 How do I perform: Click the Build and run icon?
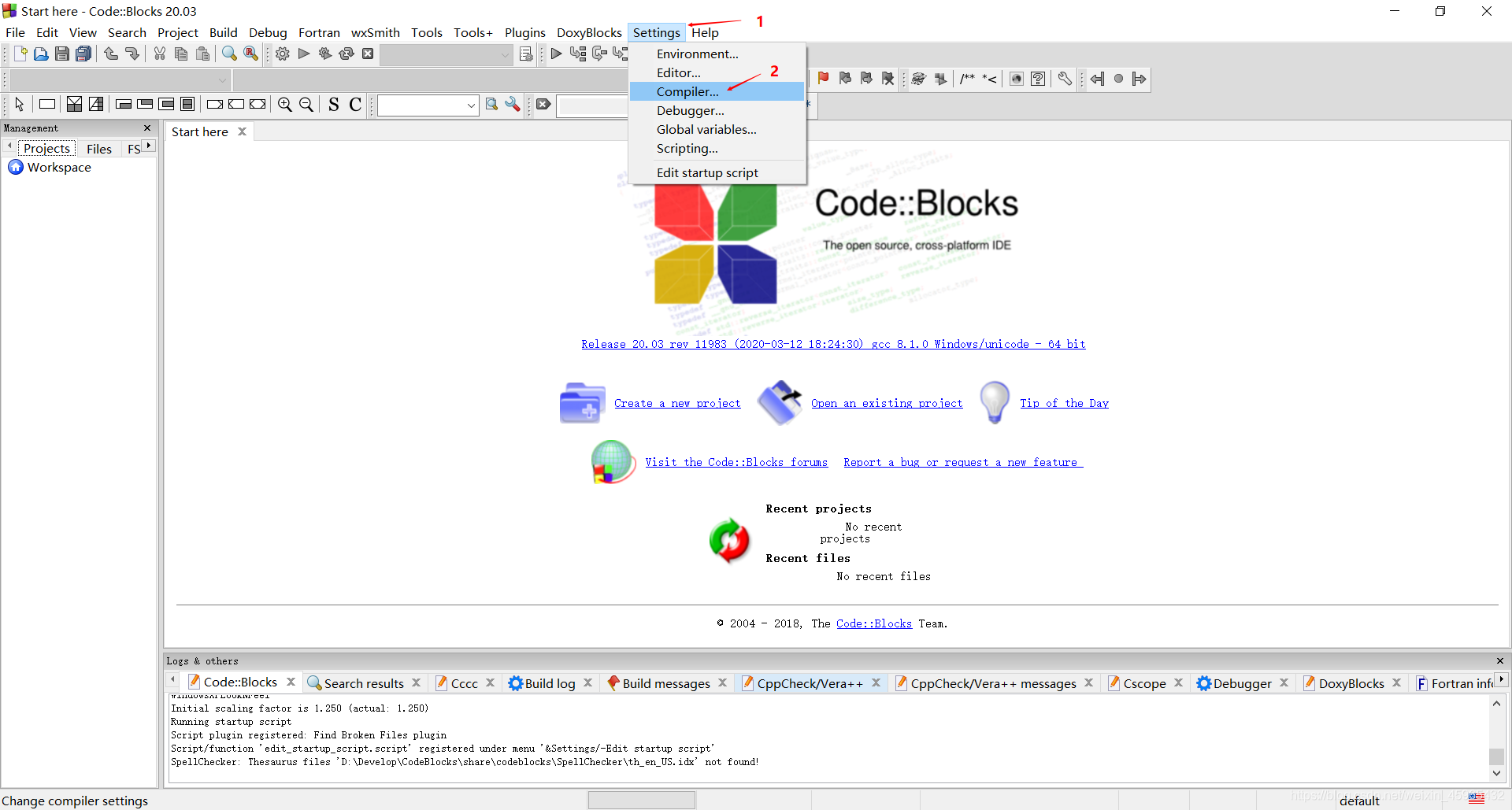[325, 54]
